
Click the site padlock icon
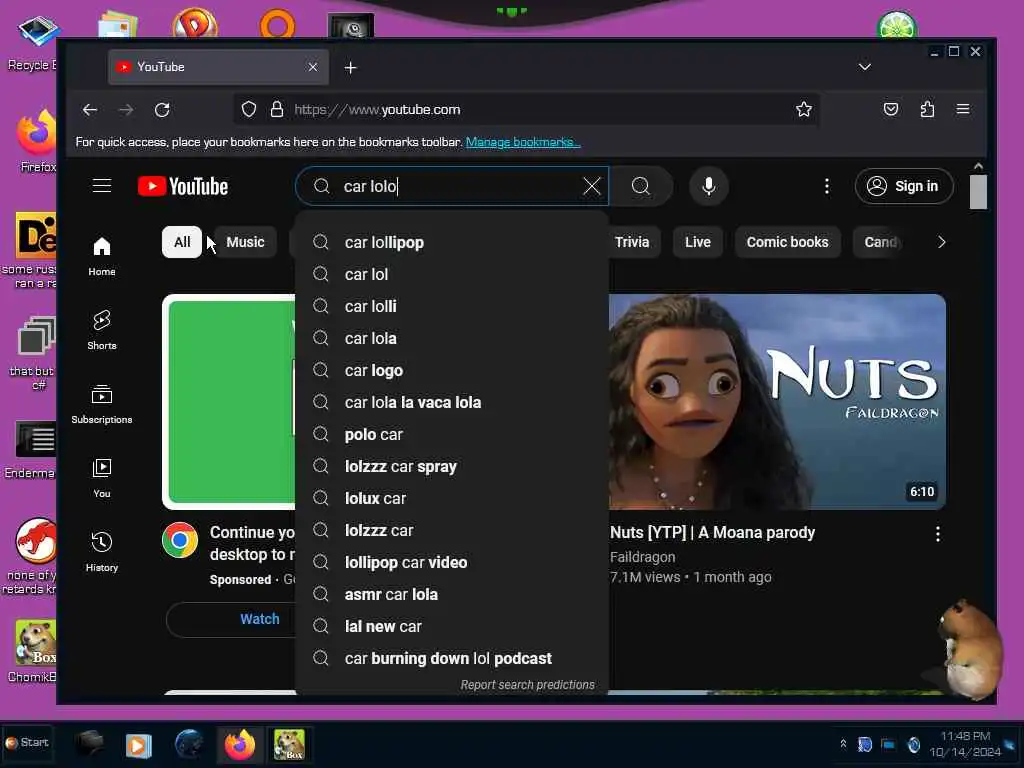pos(277,110)
